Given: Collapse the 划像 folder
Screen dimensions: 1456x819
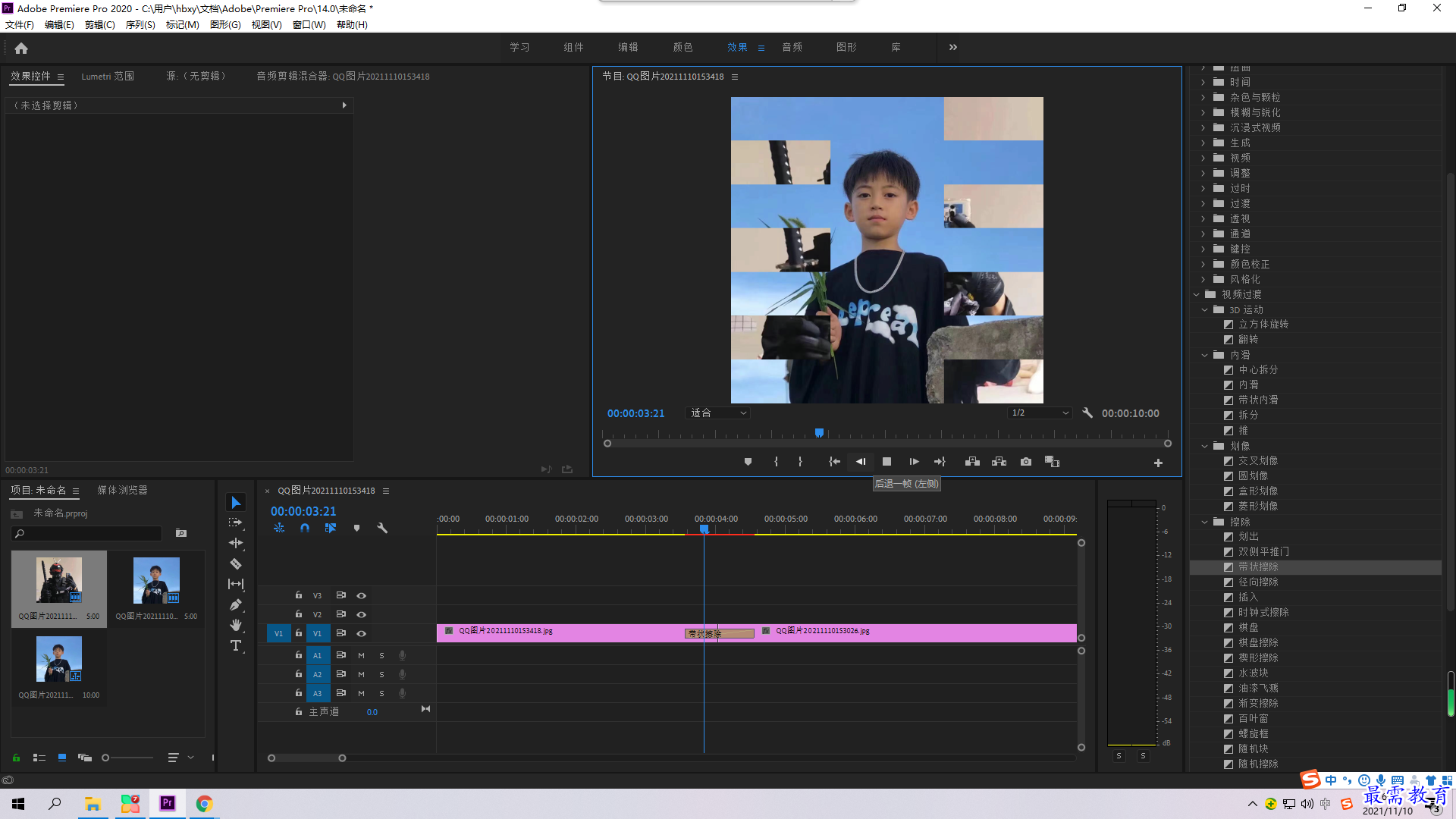Looking at the screenshot, I should 1205,446.
